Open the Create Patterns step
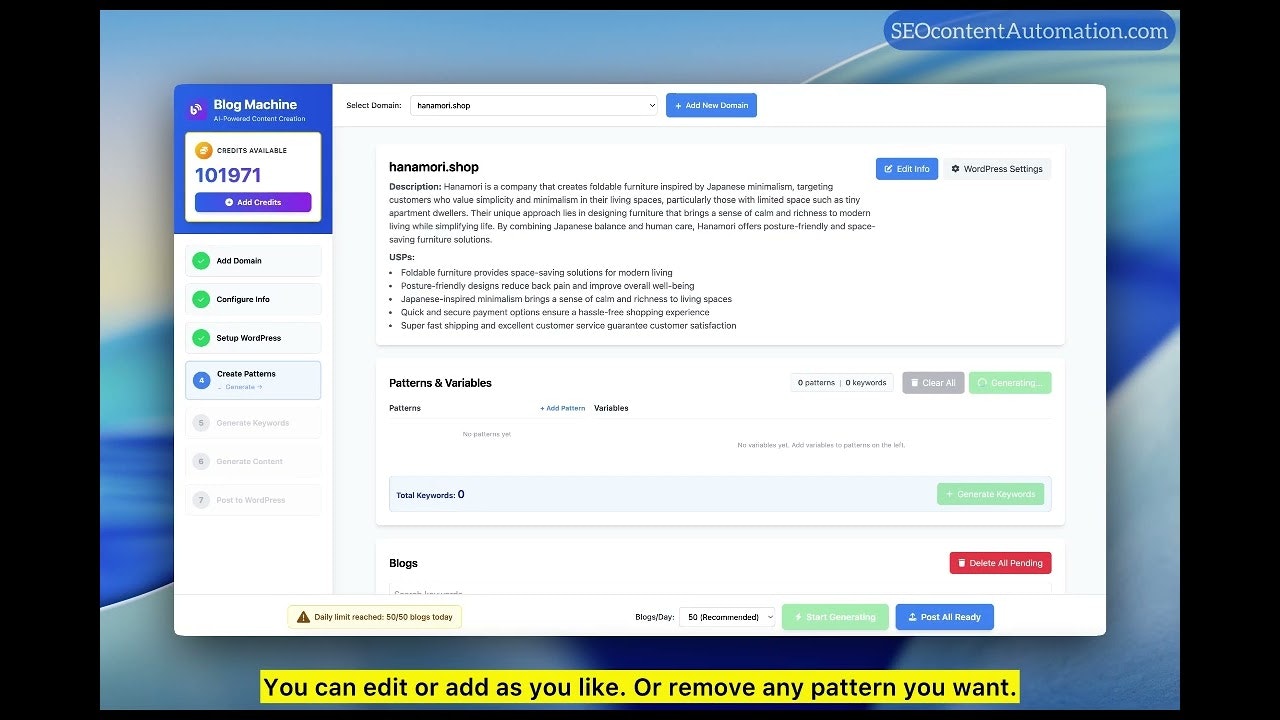 click(x=253, y=380)
